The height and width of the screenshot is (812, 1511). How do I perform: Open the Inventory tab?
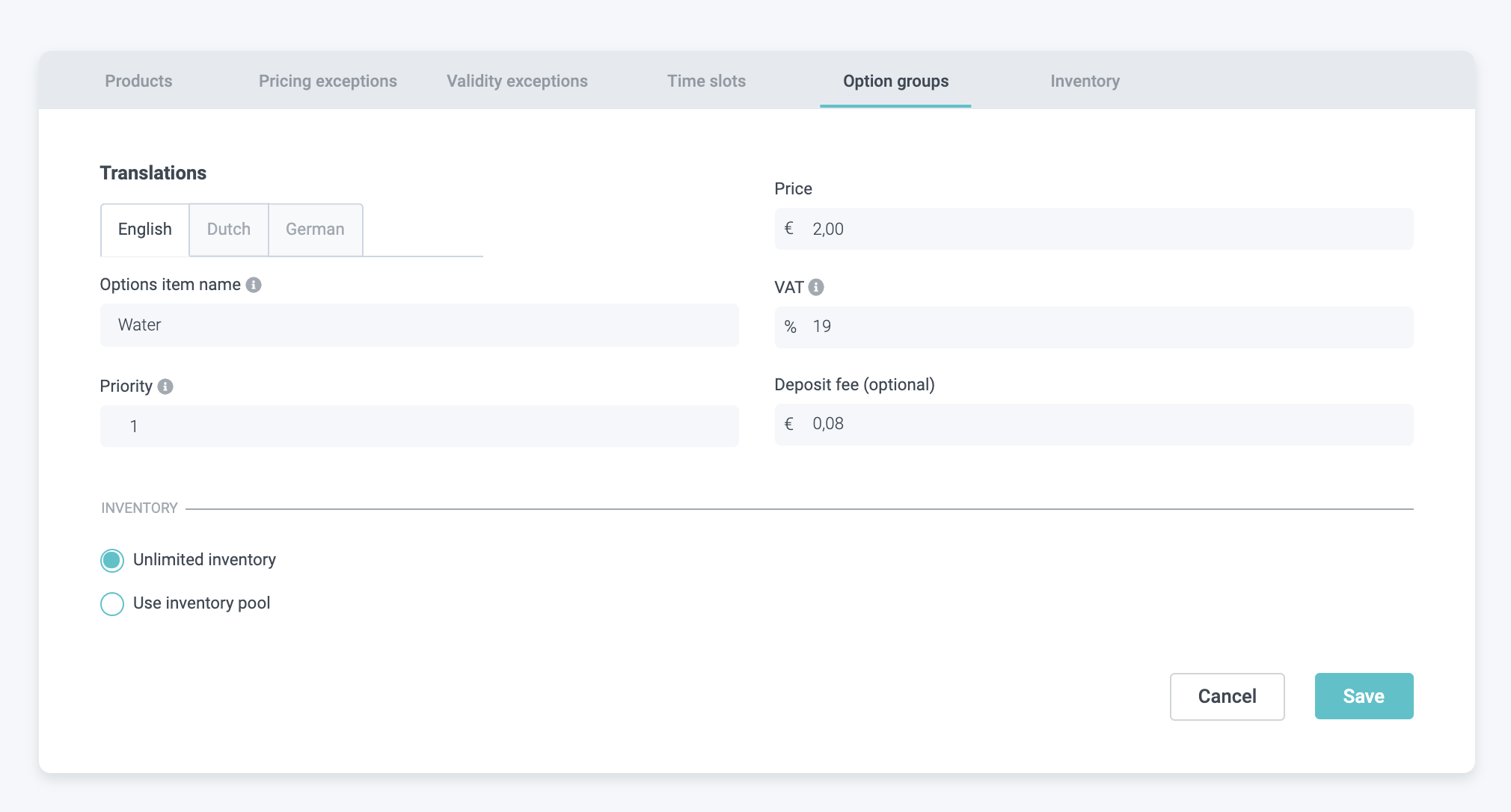[x=1085, y=81]
